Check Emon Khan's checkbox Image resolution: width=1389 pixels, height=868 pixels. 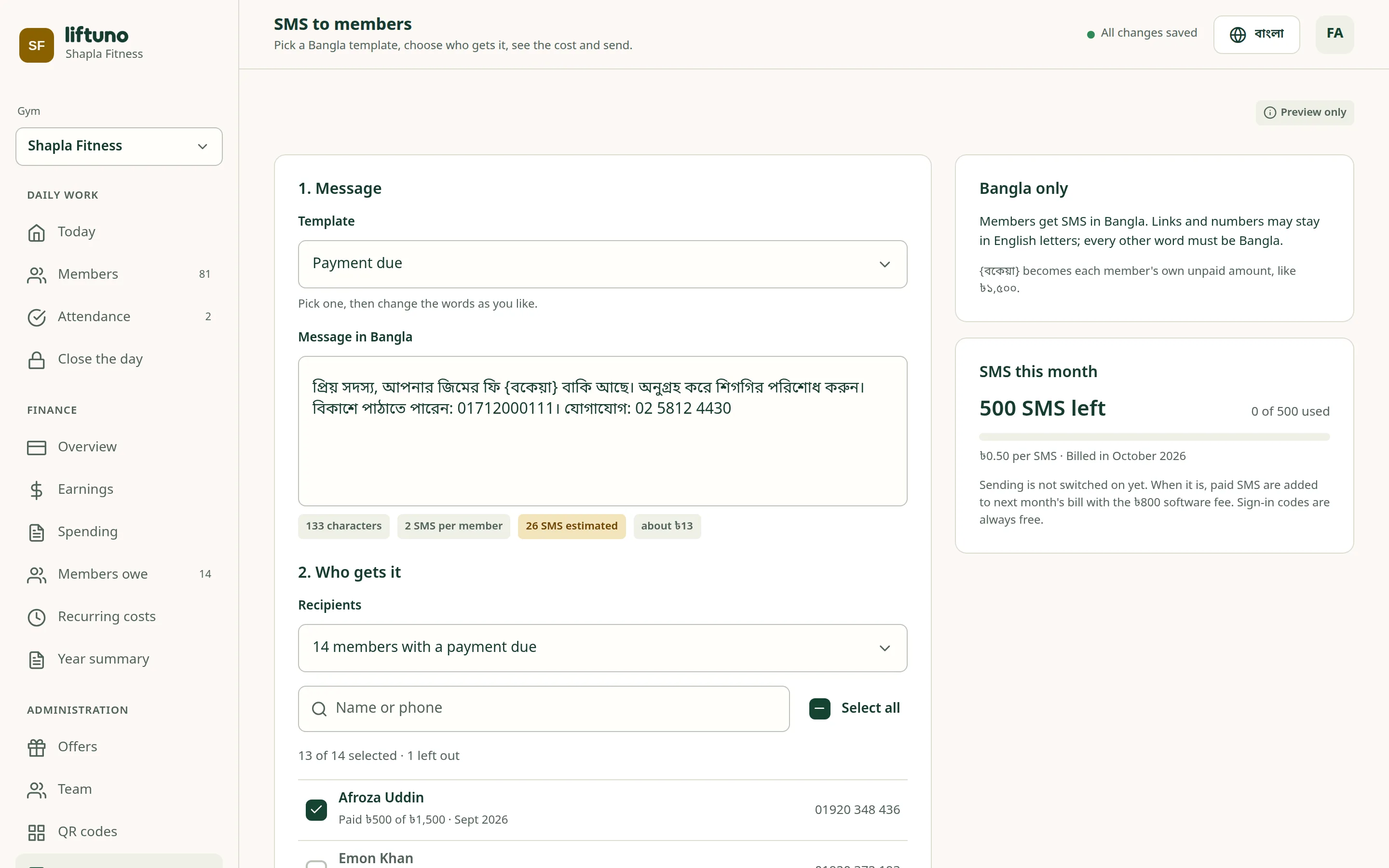(x=316, y=865)
